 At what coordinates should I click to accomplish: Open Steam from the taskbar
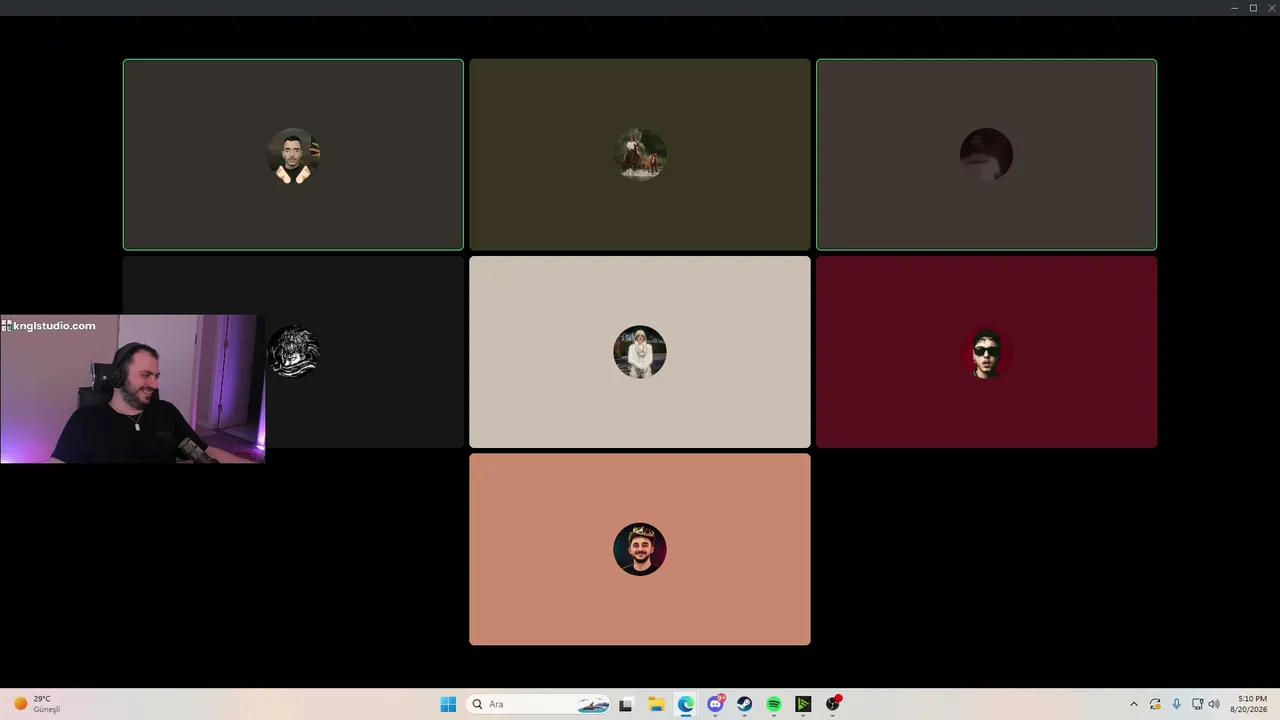tap(744, 704)
